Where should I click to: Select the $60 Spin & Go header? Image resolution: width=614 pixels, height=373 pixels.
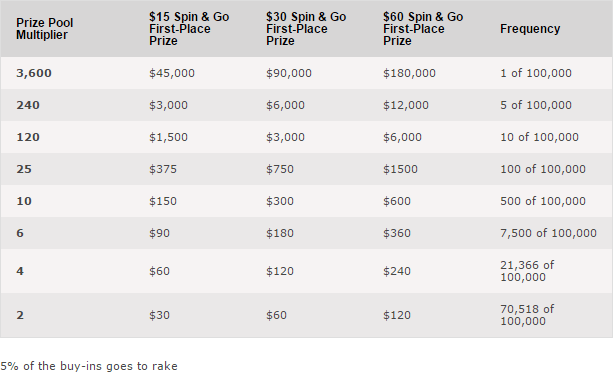pos(423,29)
